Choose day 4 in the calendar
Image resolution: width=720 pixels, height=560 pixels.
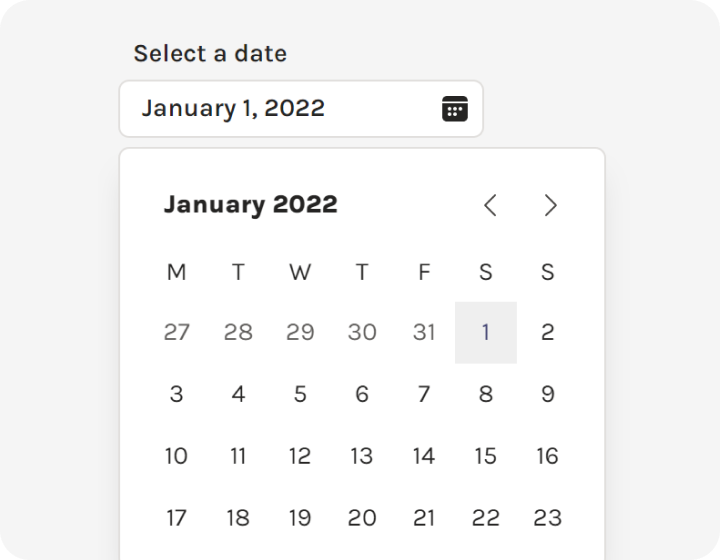point(238,394)
